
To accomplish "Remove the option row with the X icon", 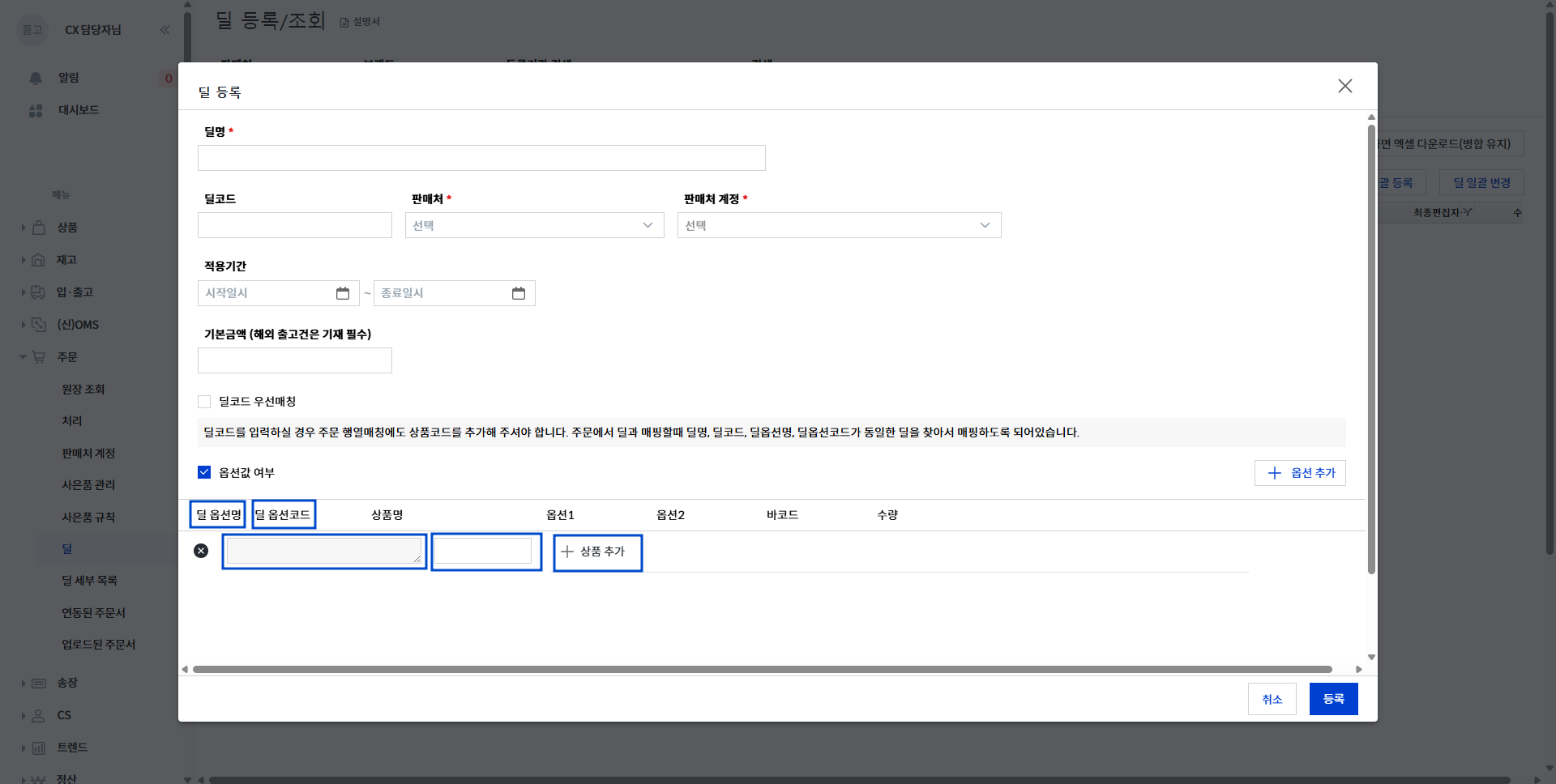I will tap(201, 551).
